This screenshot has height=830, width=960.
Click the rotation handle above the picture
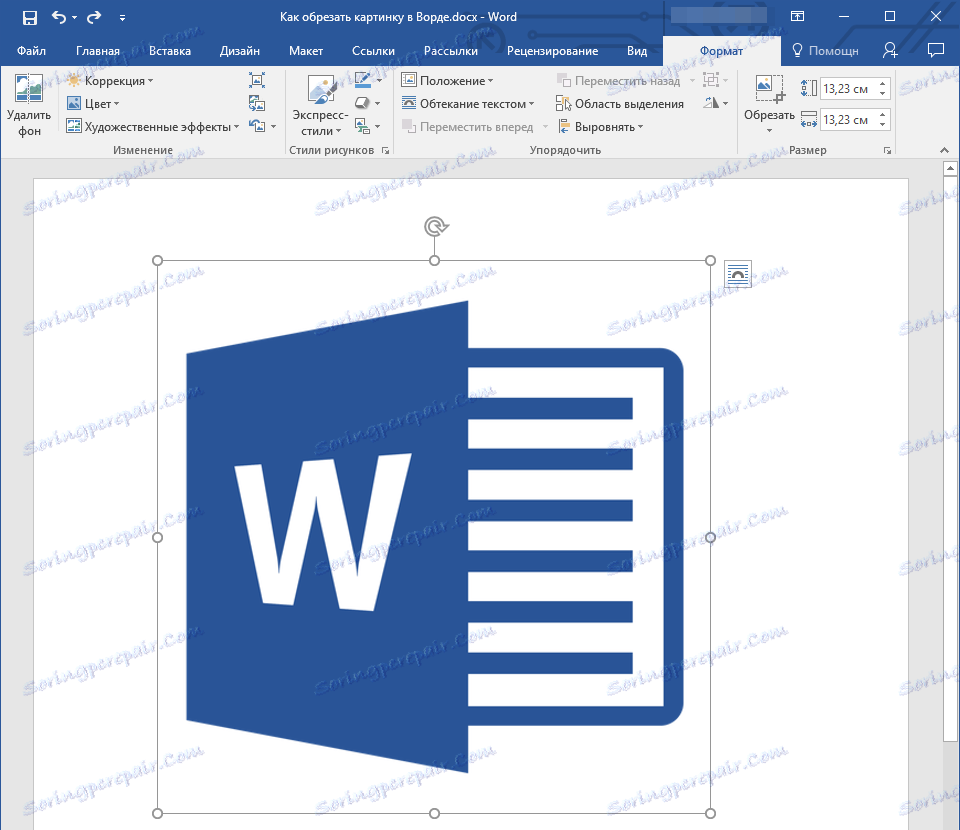(436, 227)
